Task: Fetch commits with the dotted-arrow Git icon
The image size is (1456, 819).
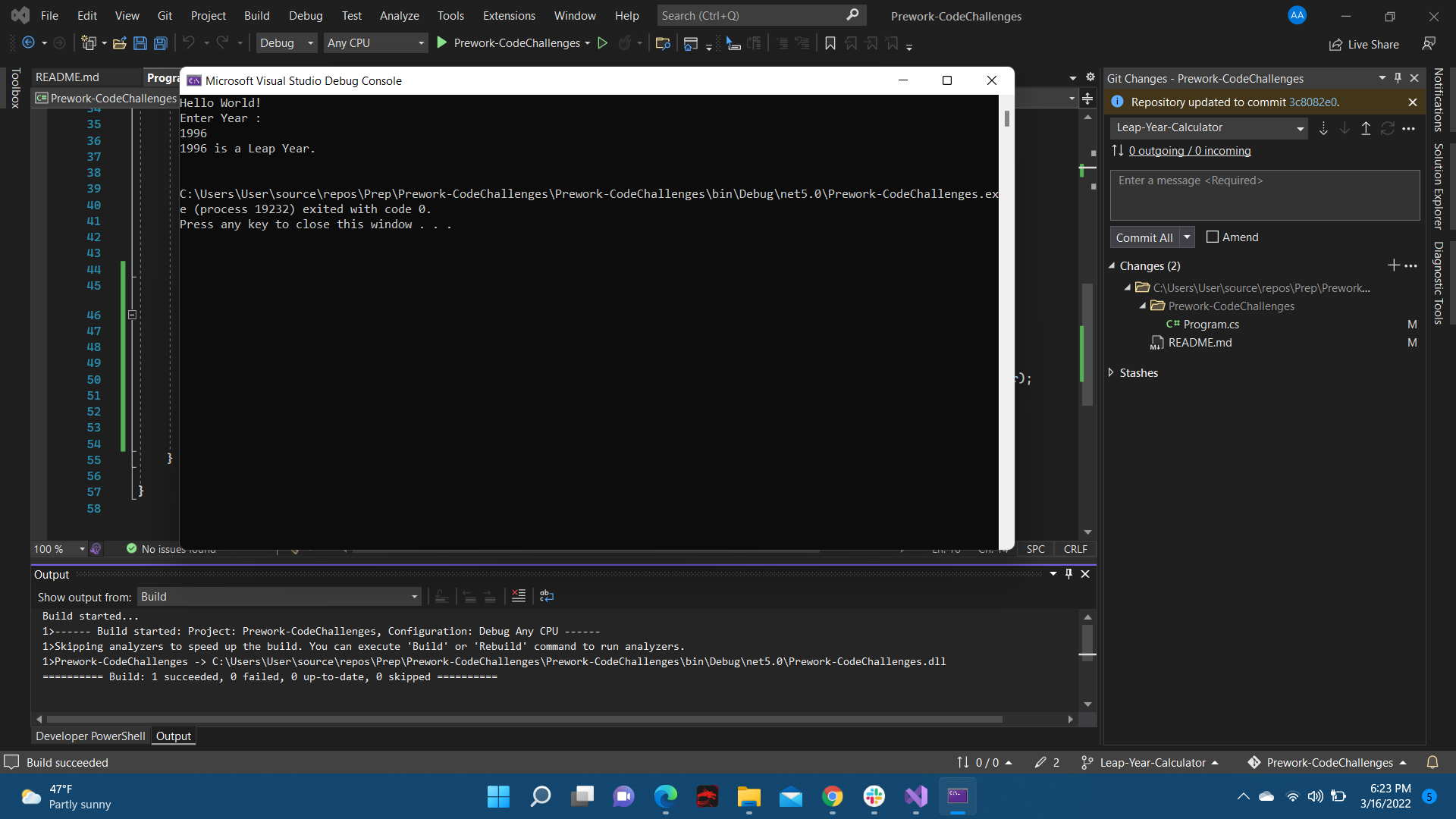Action: 1323,128
